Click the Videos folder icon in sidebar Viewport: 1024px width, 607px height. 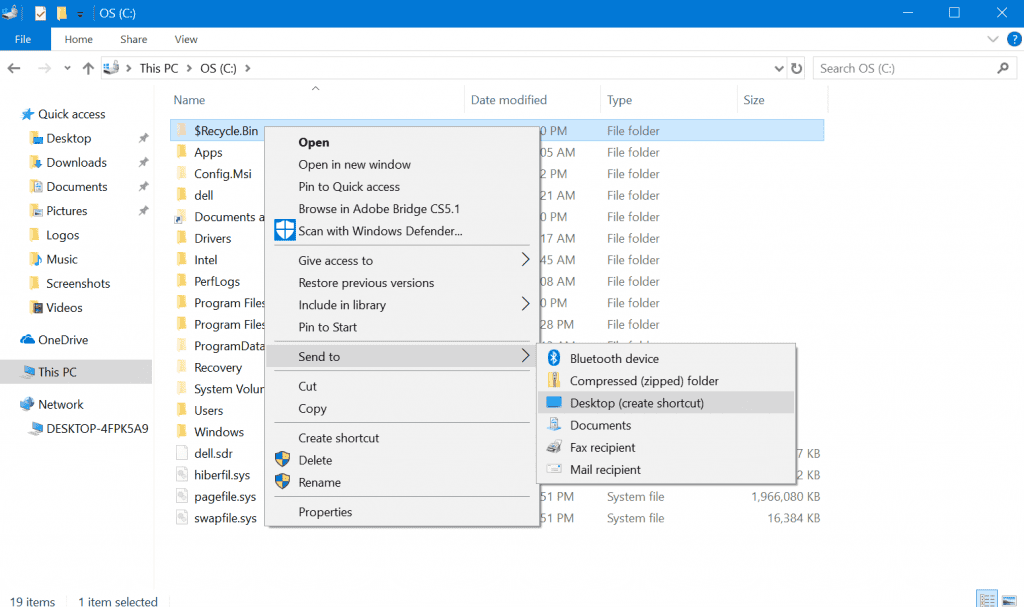pos(36,308)
